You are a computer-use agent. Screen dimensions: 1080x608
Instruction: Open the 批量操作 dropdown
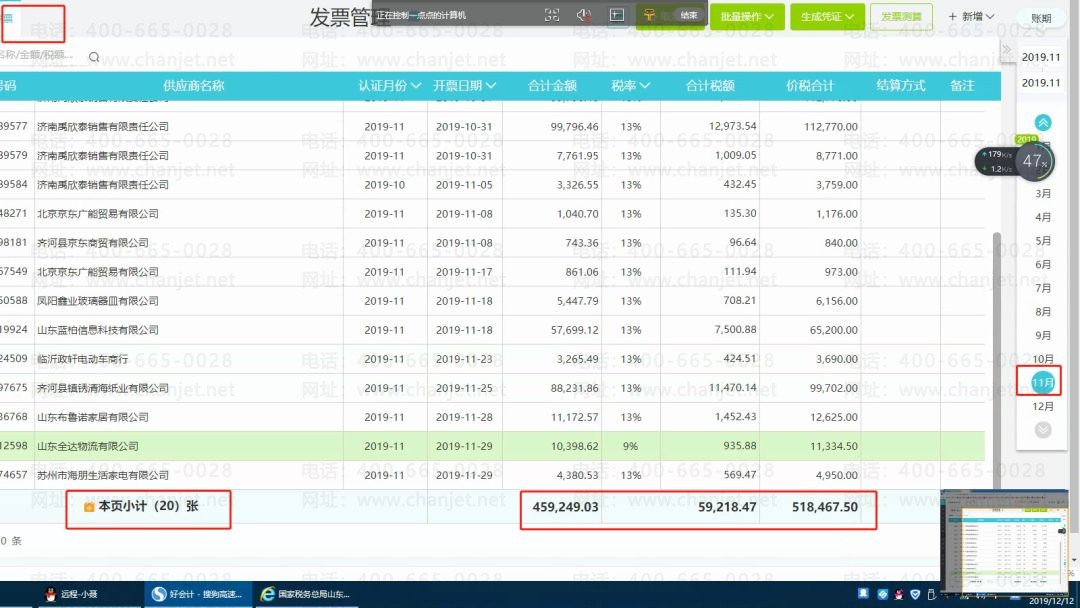tap(746, 17)
